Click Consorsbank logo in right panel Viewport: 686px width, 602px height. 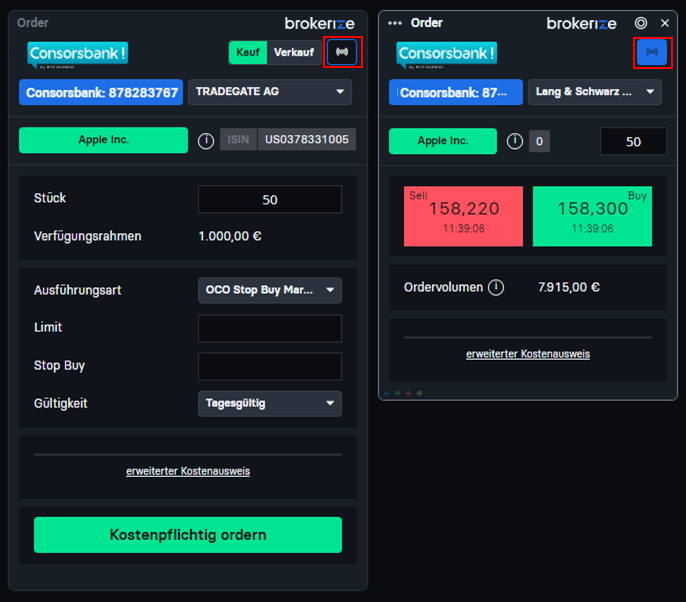pyautogui.click(x=447, y=55)
